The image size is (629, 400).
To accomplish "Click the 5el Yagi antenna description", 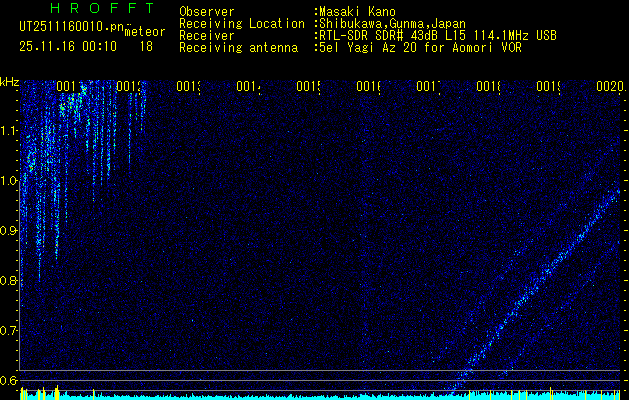I will click(x=419, y=47).
